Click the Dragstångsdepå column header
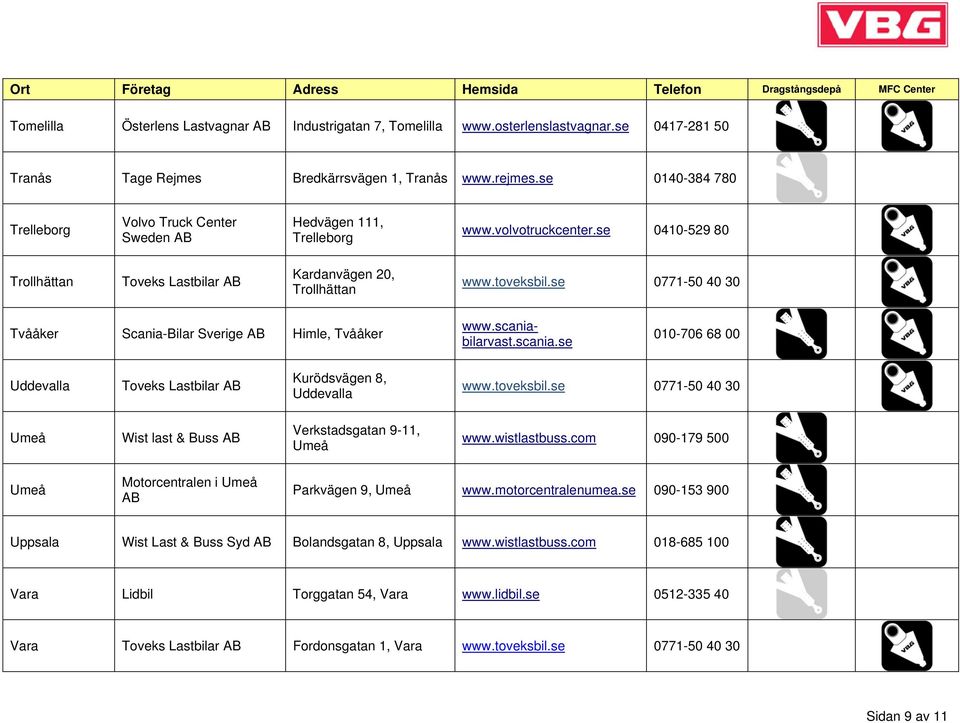This screenshot has height=723, width=960. (801, 89)
